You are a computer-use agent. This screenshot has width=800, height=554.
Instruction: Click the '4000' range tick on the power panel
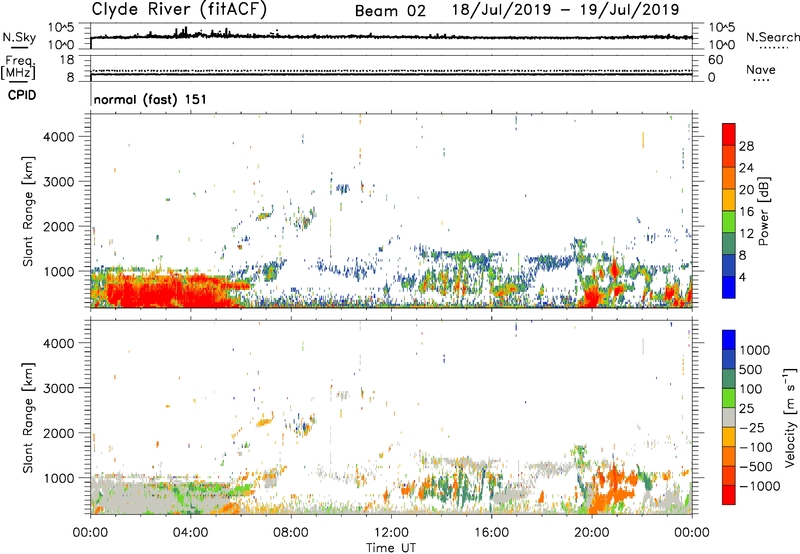59,137
